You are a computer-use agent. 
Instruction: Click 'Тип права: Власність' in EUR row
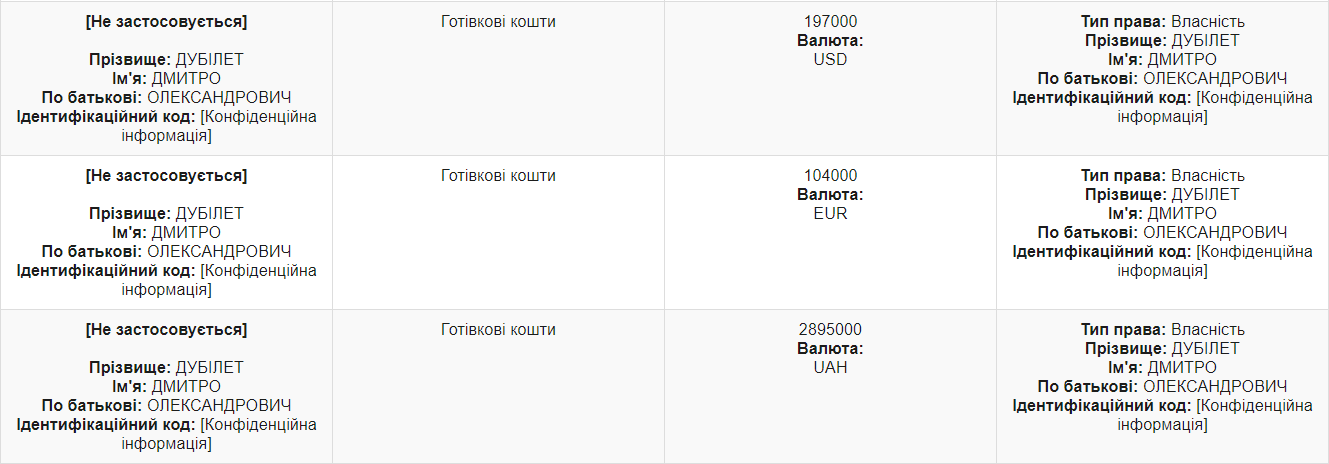click(x=1162, y=176)
